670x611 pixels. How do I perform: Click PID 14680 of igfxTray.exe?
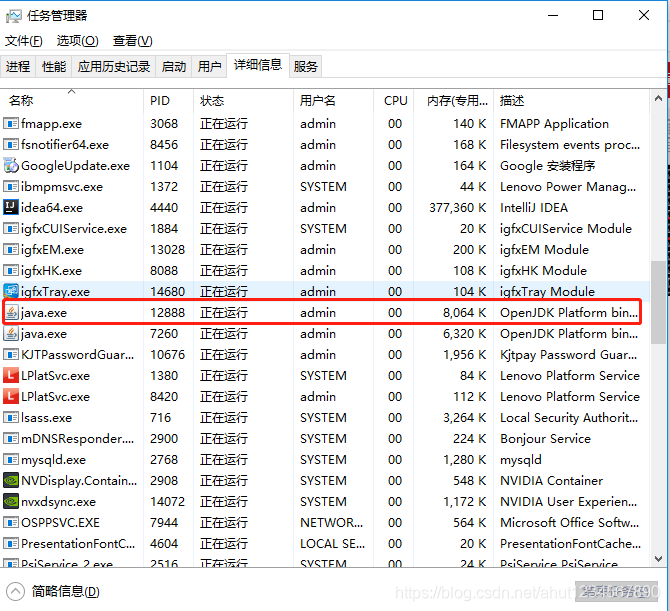(167, 291)
